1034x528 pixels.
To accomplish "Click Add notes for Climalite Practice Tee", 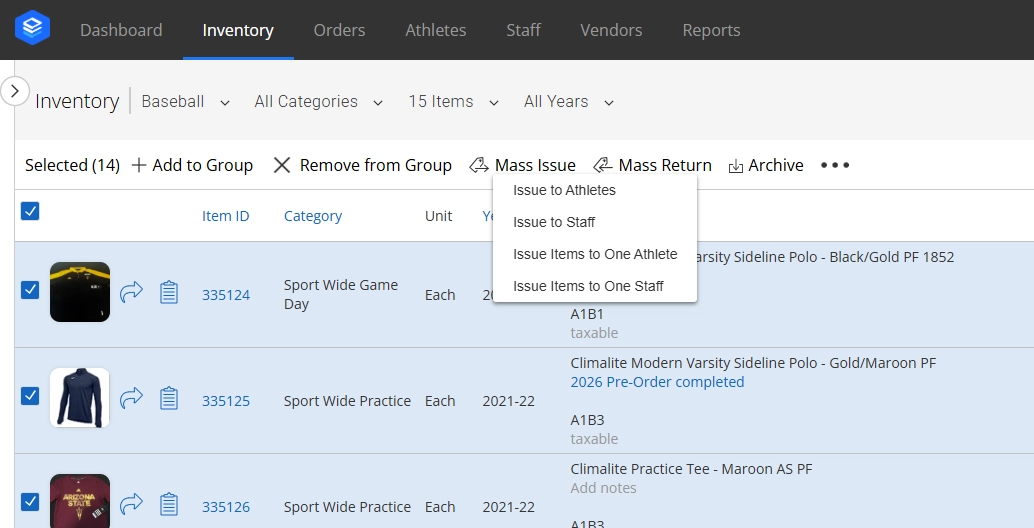I will 603,488.
